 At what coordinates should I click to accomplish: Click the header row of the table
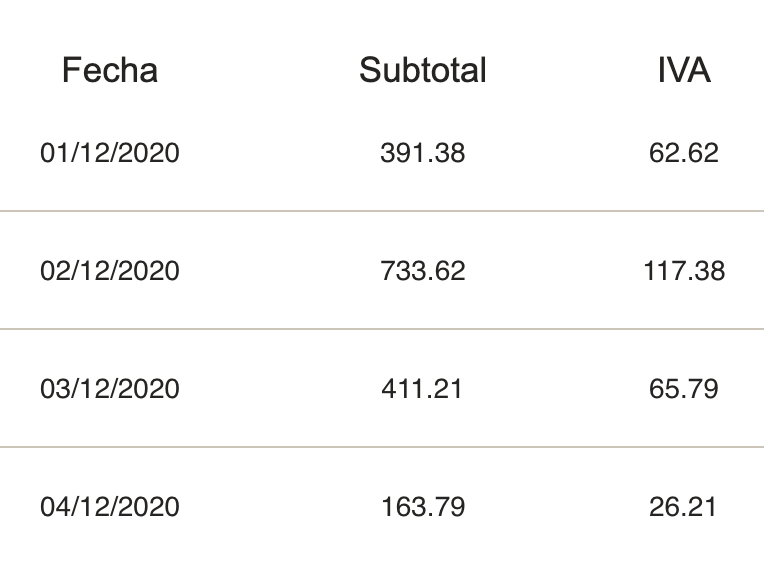[382, 70]
